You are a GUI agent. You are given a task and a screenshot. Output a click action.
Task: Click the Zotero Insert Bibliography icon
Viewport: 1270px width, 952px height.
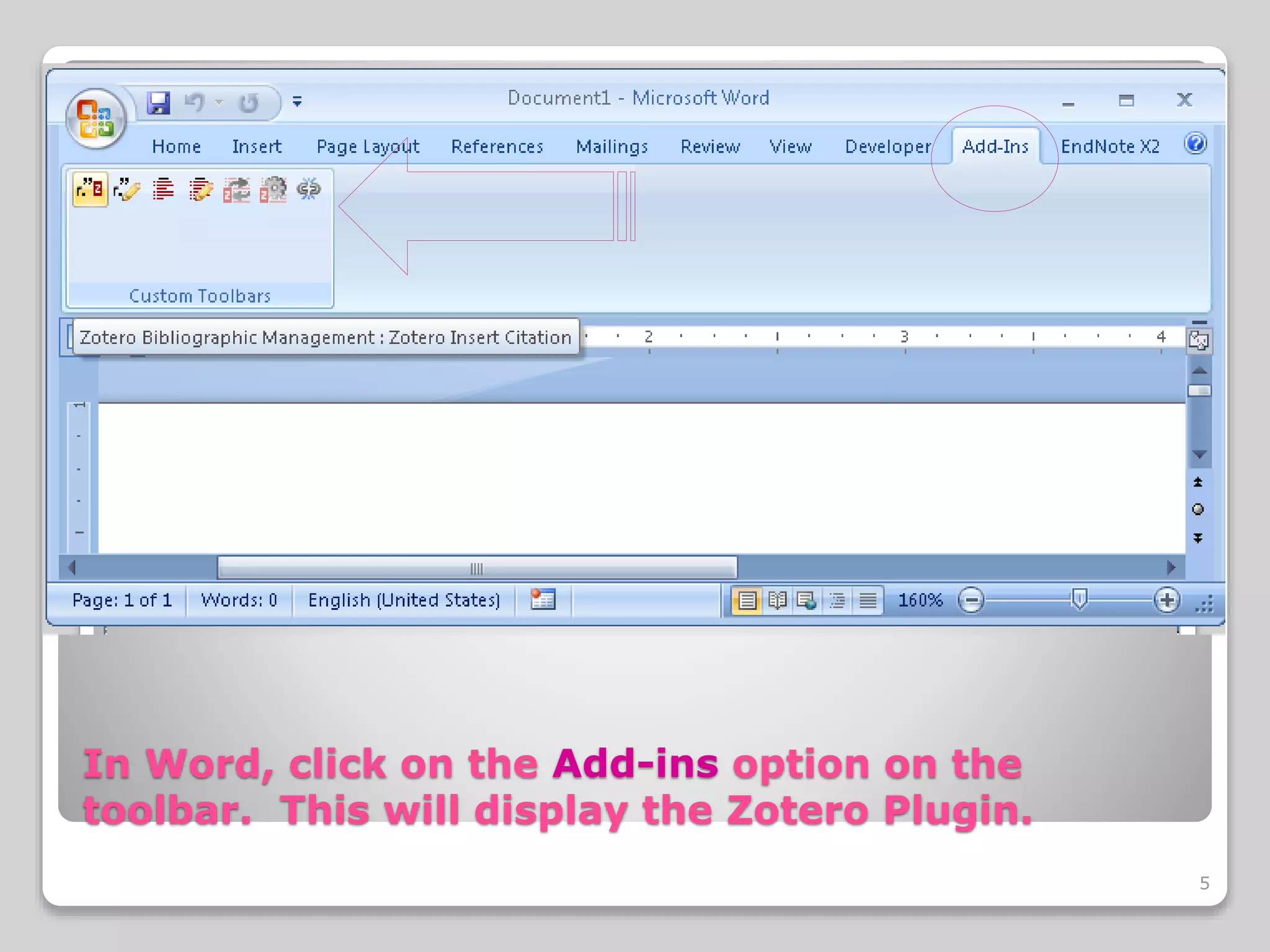pyautogui.click(x=164, y=189)
